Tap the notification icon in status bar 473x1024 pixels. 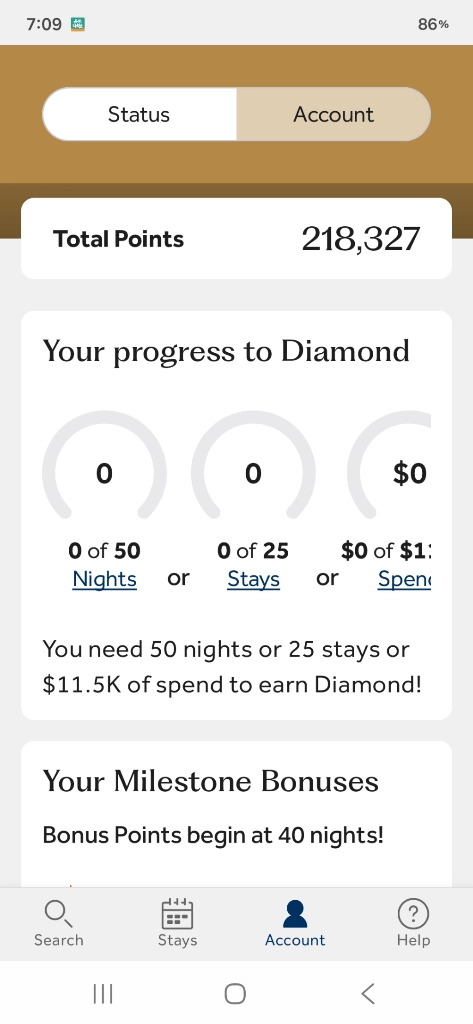coord(78,24)
